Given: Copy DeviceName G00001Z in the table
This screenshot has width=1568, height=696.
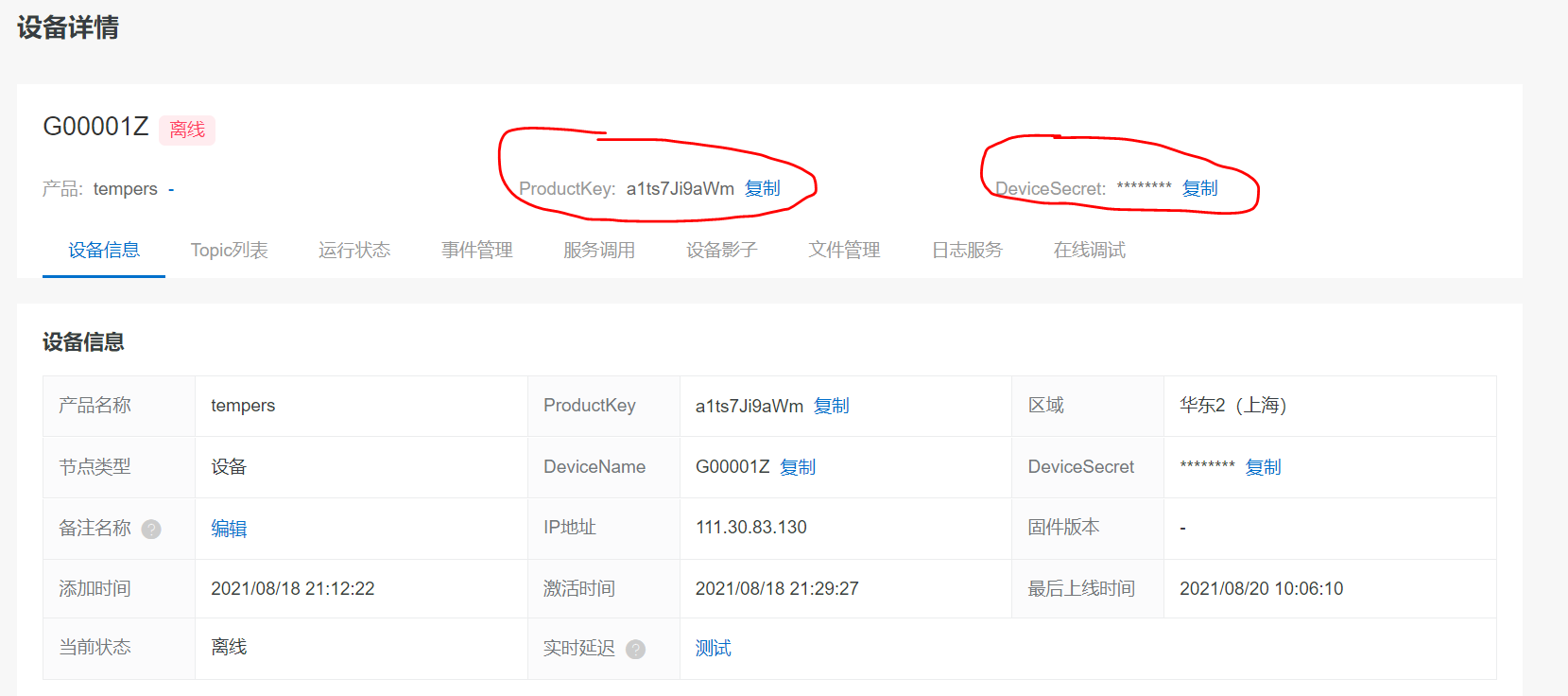Looking at the screenshot, I should 798,467.
